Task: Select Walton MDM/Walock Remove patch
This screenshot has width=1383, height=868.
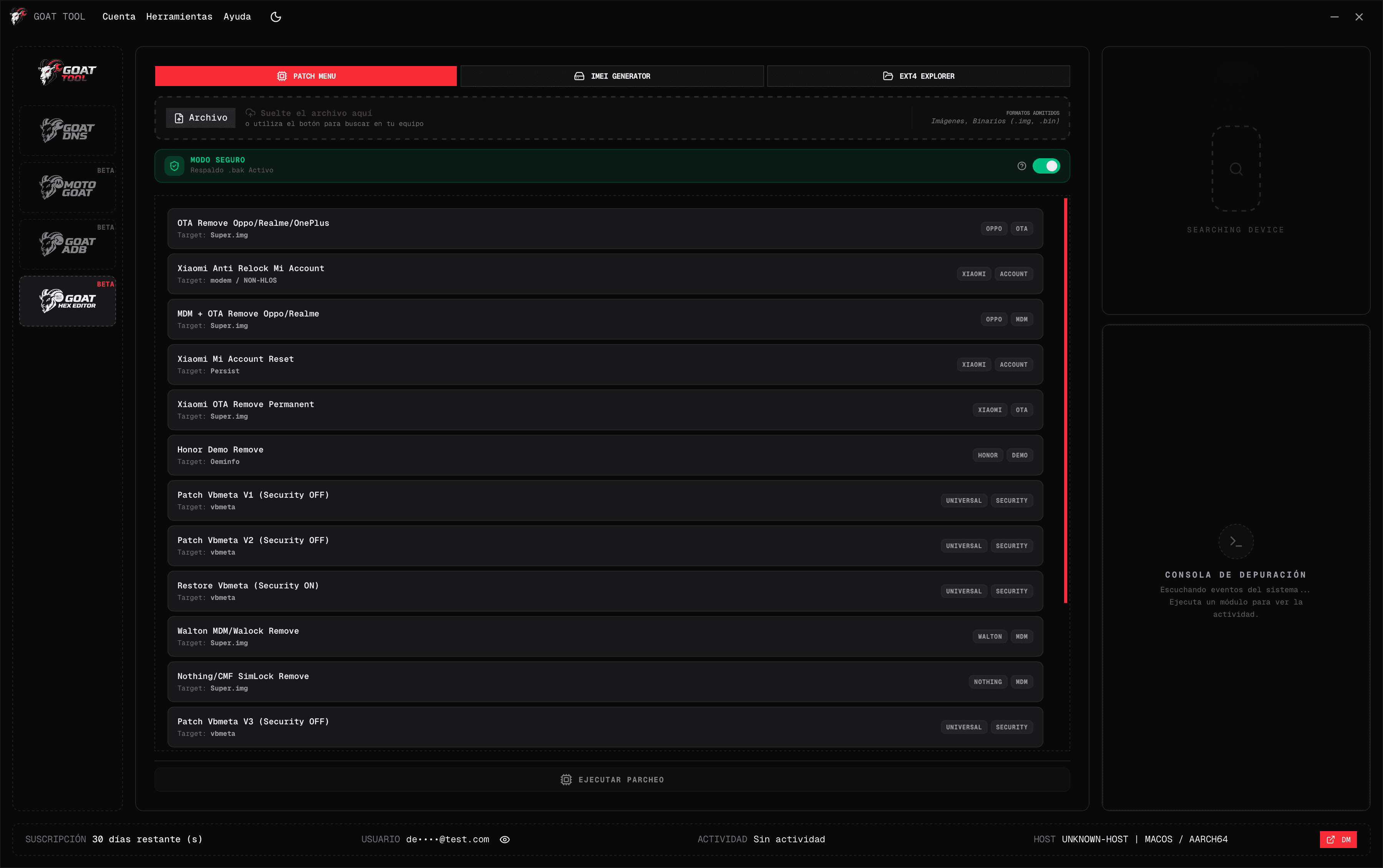Action: click(605, 637)
